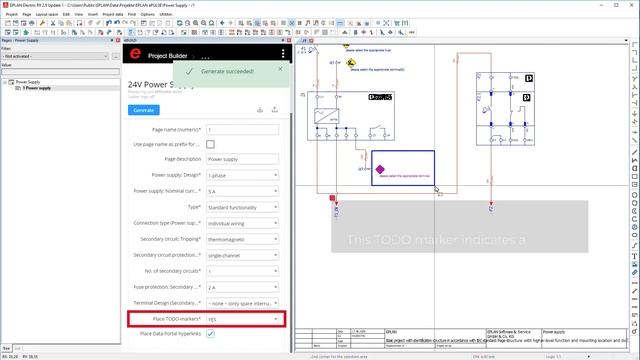The height and width of the screenshot is (360, 640).
Task: Open the Layout space menu
Action: coord(47,14)
